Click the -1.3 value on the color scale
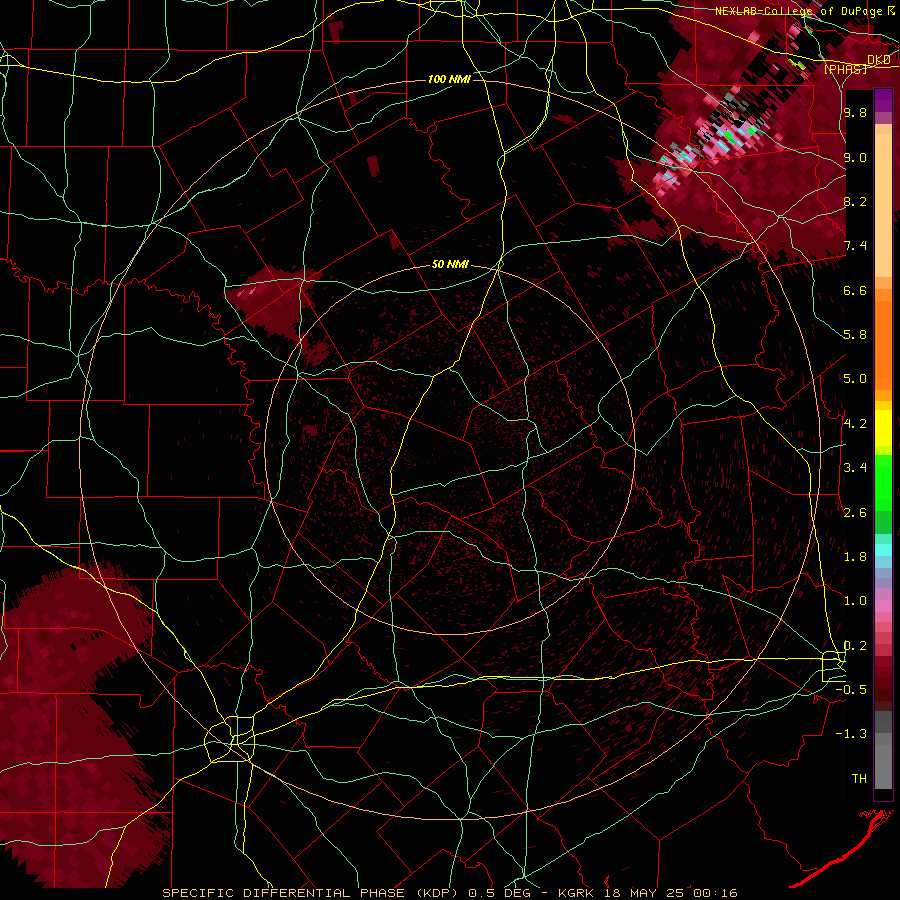900x900 pixels. click(851, 734)
